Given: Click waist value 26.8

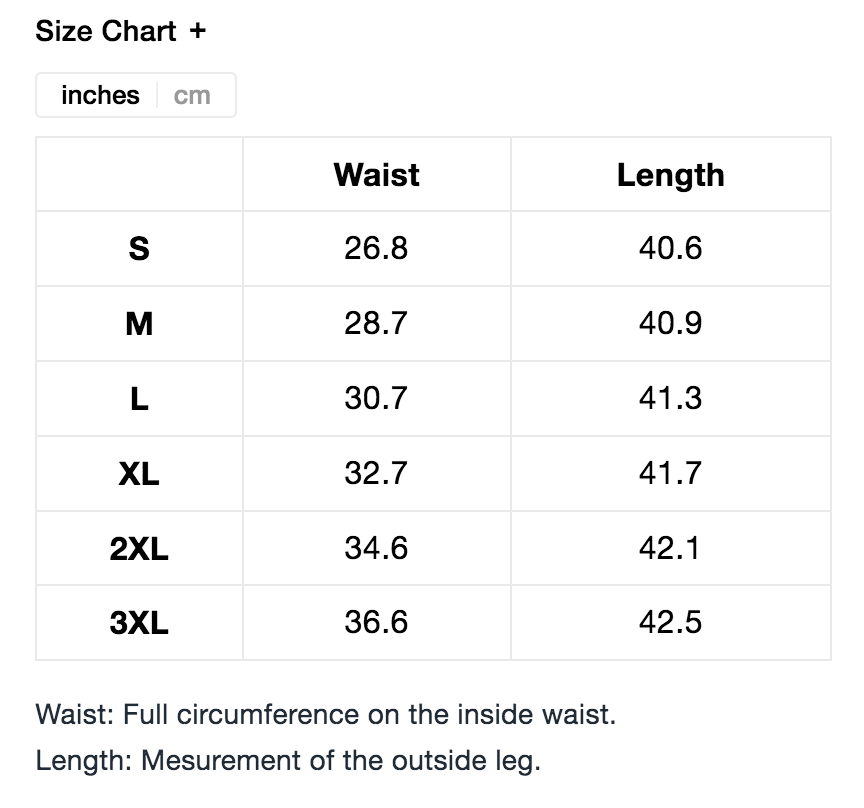Looking at the screenshot, I should (376, 248).
